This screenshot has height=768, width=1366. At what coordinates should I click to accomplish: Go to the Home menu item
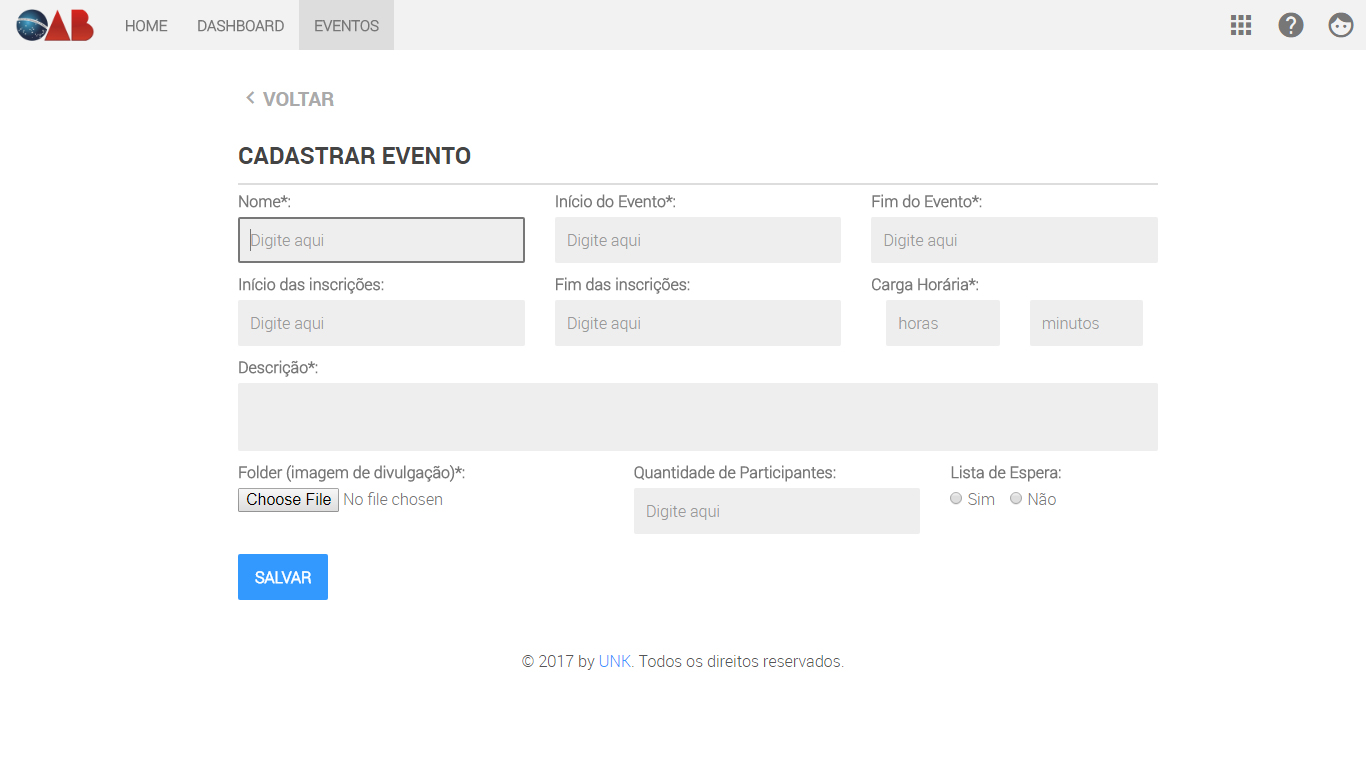point(146,26)
